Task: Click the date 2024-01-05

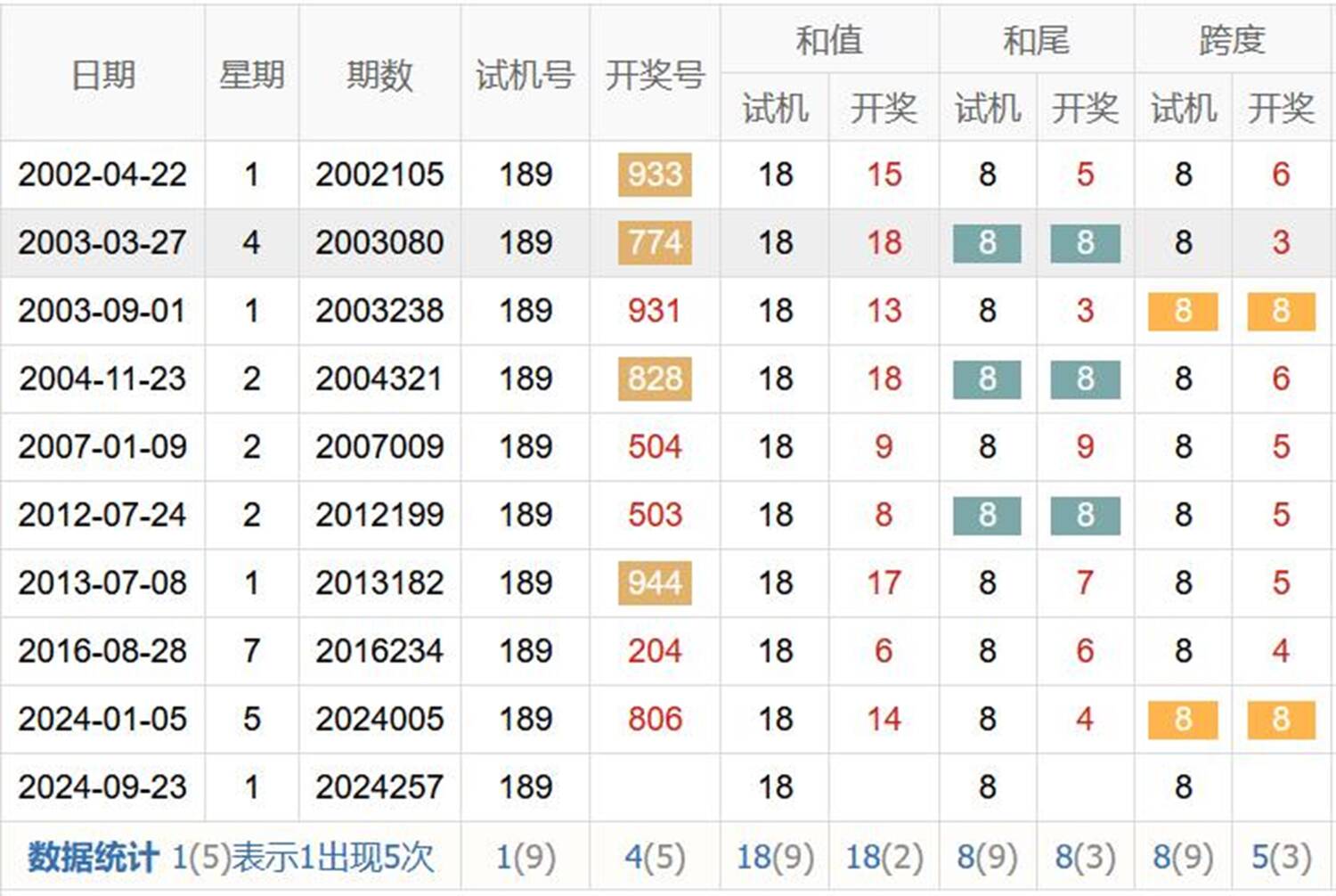Action: point(102,719)
